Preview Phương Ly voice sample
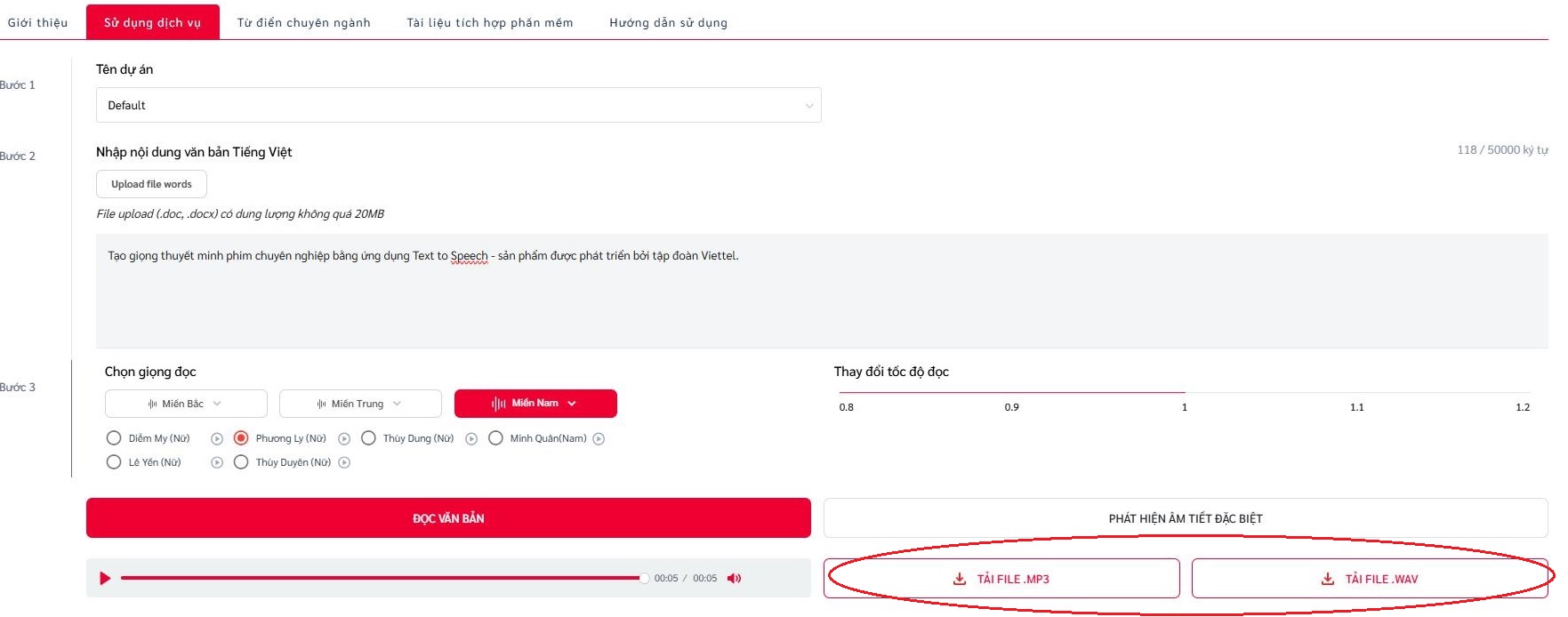Image resolution: width=1568 pixels, height=617 pixels. 344,439
